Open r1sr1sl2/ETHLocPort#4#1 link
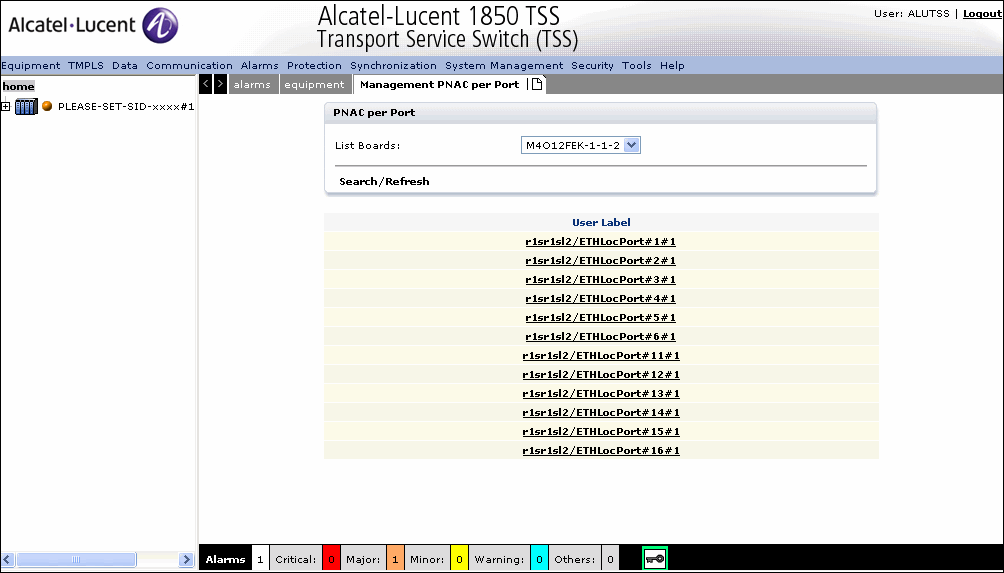 601,298
